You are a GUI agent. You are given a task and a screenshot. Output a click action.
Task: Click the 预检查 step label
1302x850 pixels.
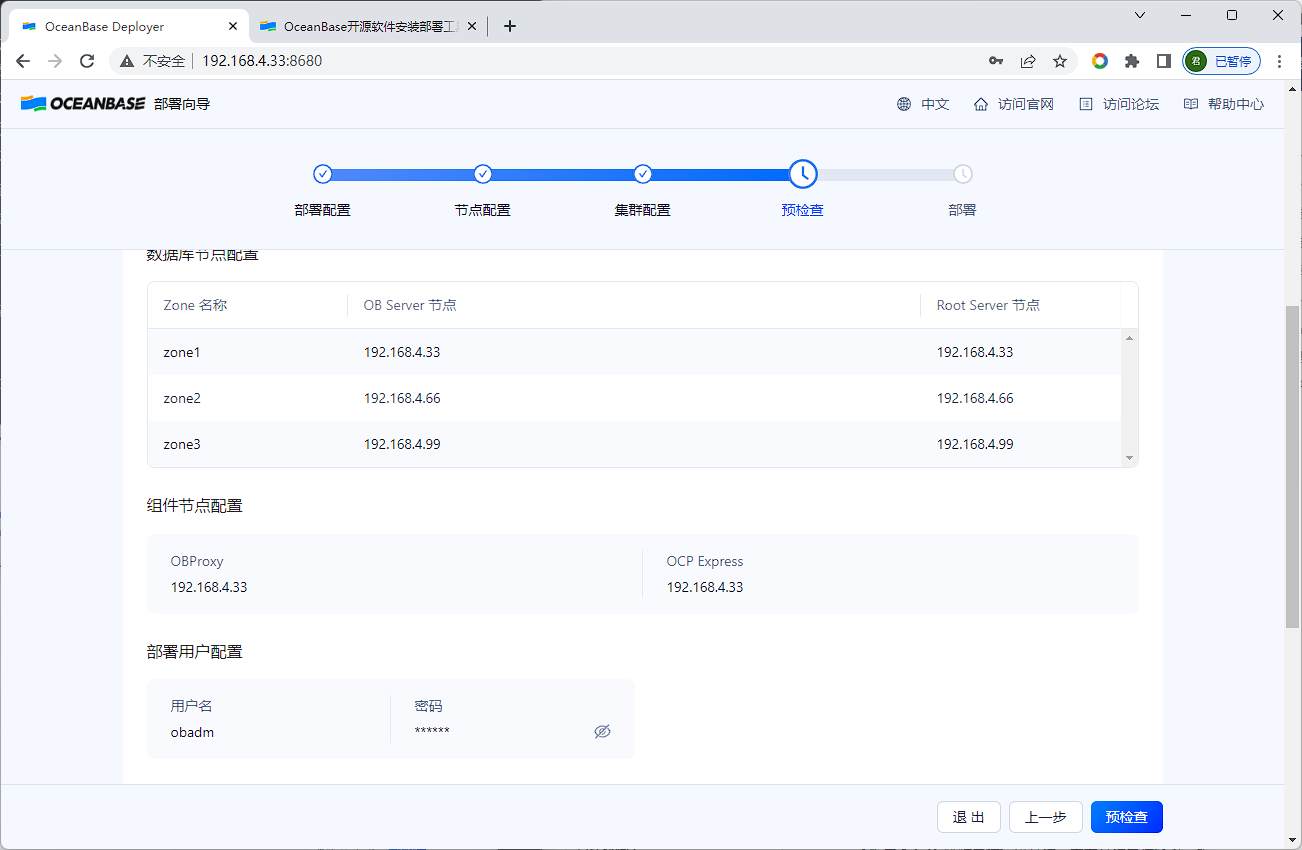pos(803,210)
